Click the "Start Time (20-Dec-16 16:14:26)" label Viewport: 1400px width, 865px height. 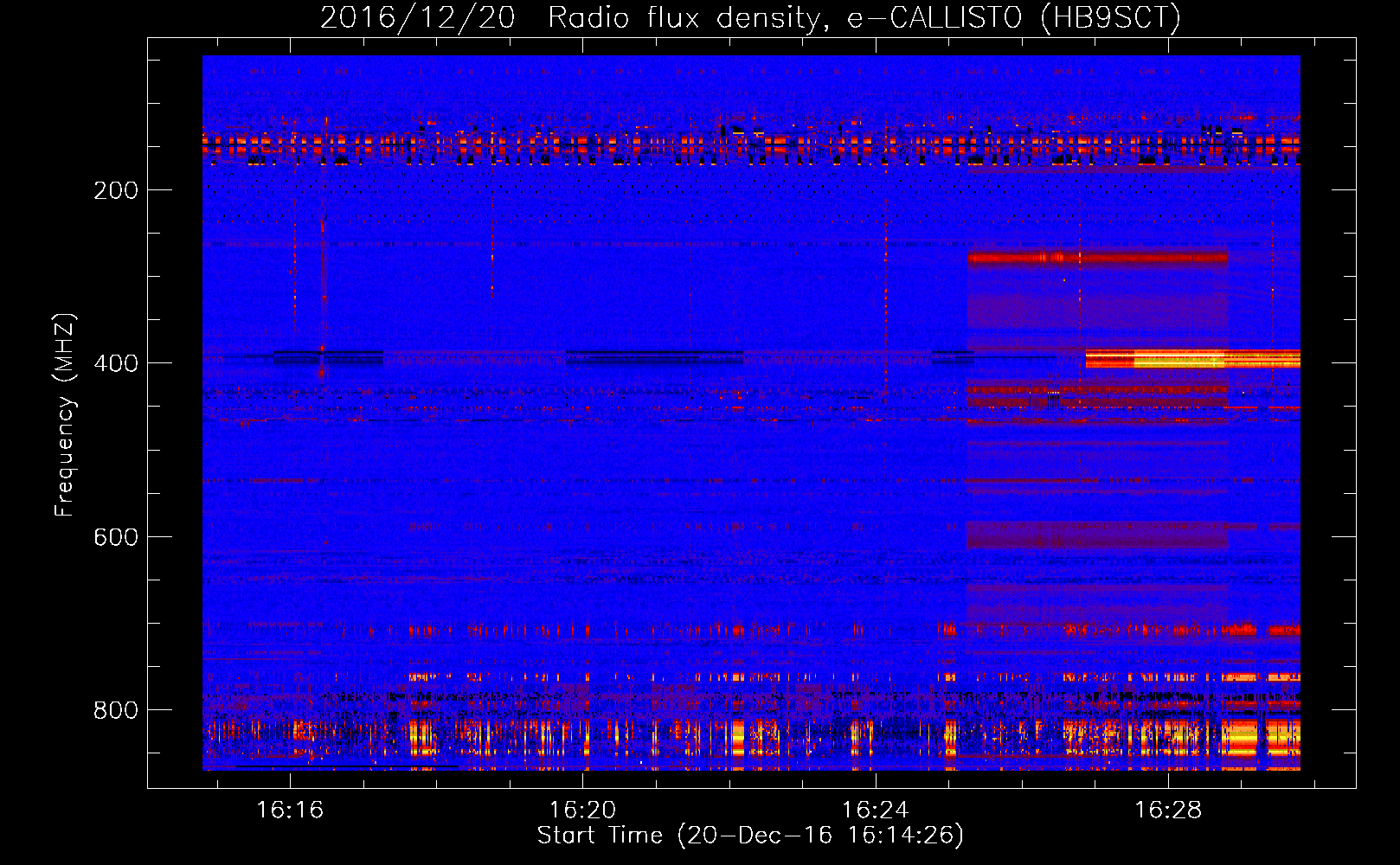[x=750, y=836]
